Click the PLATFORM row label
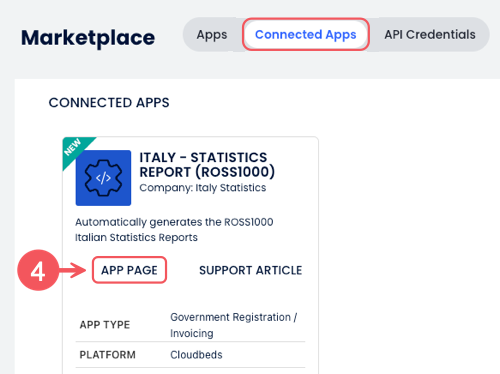500x374 pixels. 107,355
